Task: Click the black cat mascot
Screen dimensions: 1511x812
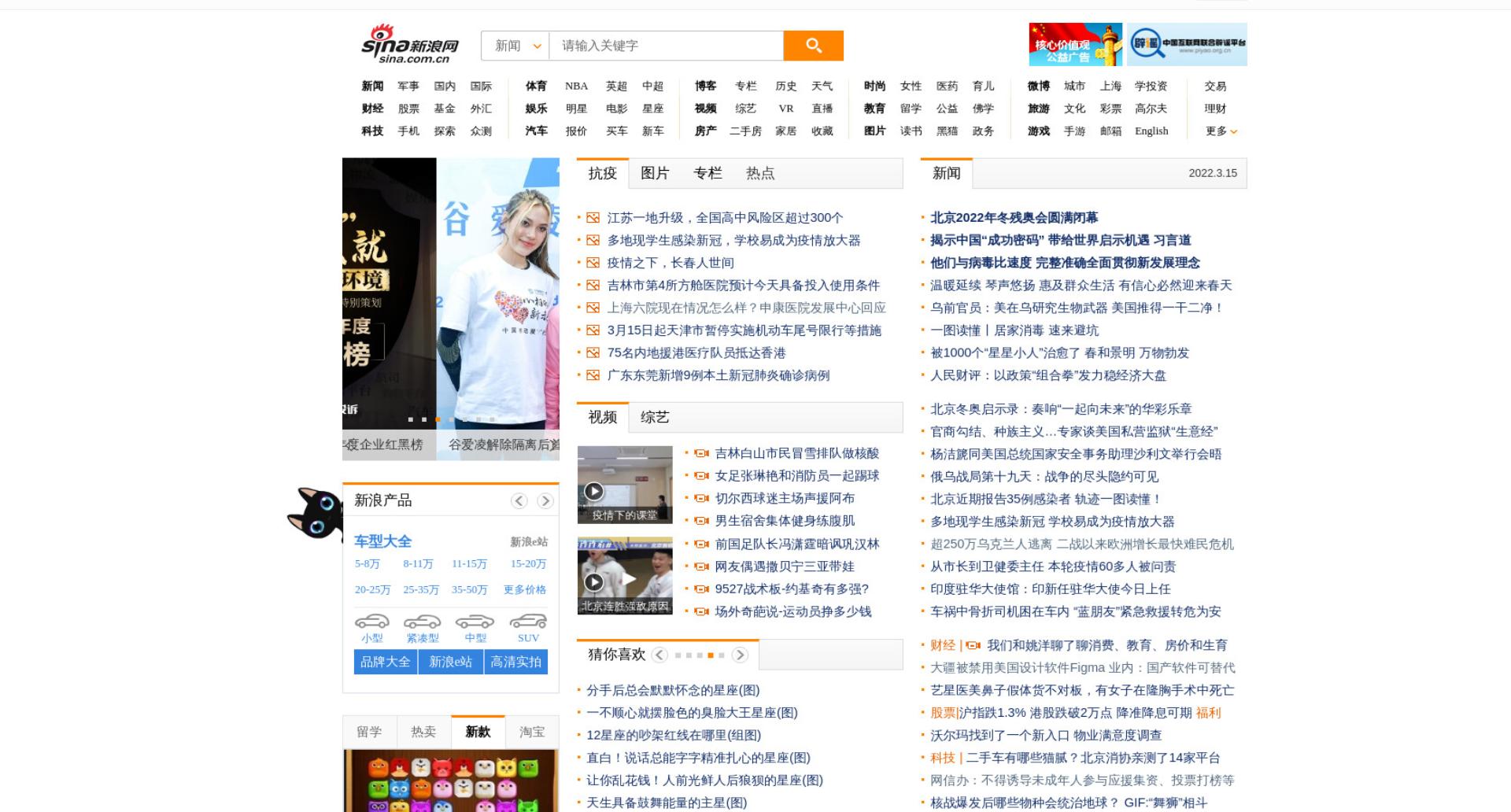Action: [x=316, y=514]
